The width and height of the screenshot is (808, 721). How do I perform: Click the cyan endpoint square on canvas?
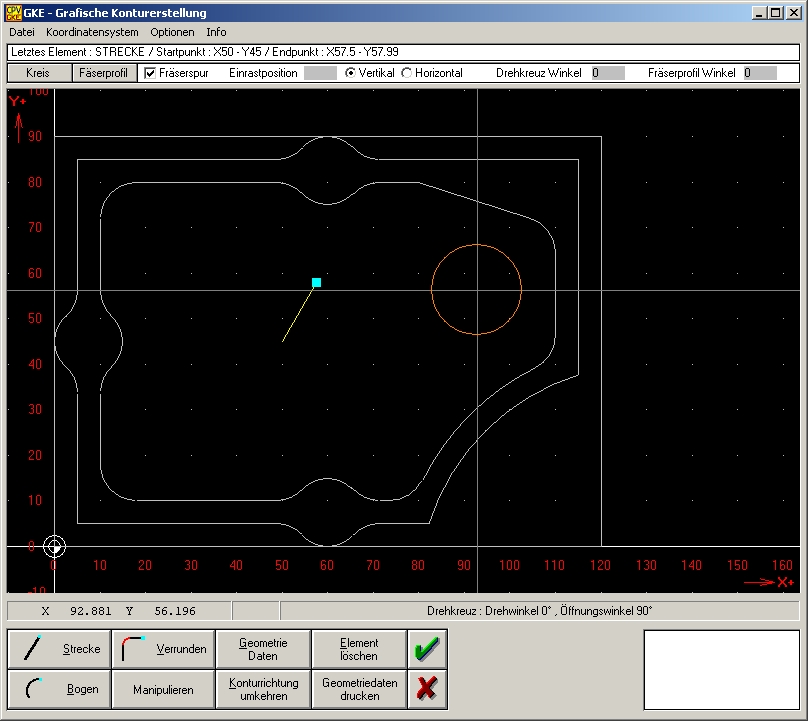click(316, 283)
